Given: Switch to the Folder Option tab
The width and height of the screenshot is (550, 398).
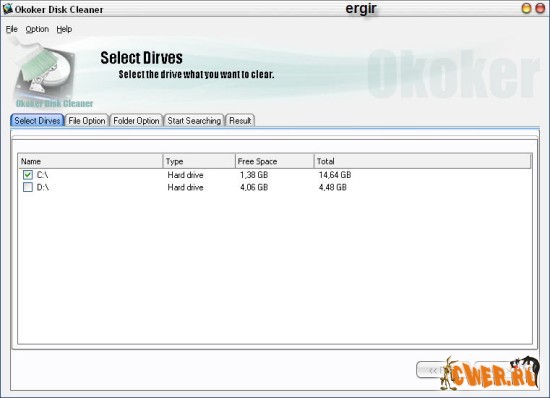Looking at the screenshot, I should coord(136,121).
